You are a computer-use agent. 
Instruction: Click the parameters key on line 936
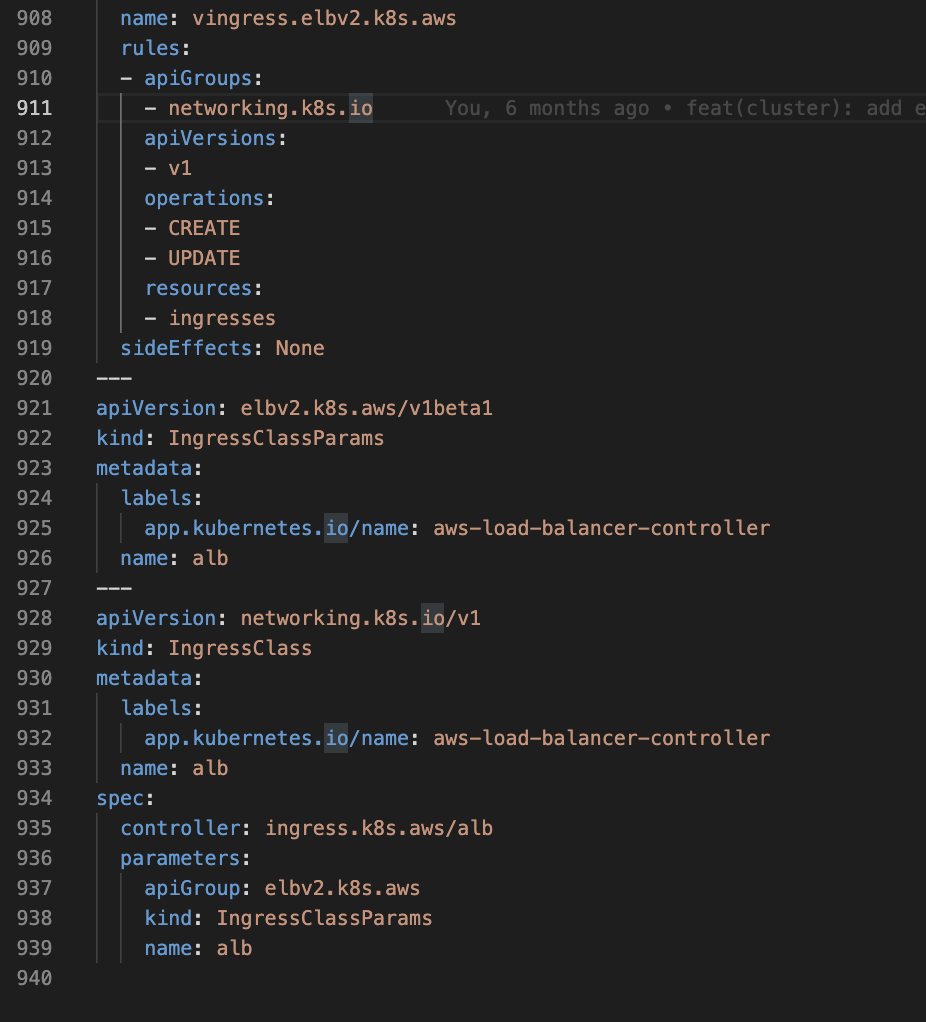click(x=181, y=858)
